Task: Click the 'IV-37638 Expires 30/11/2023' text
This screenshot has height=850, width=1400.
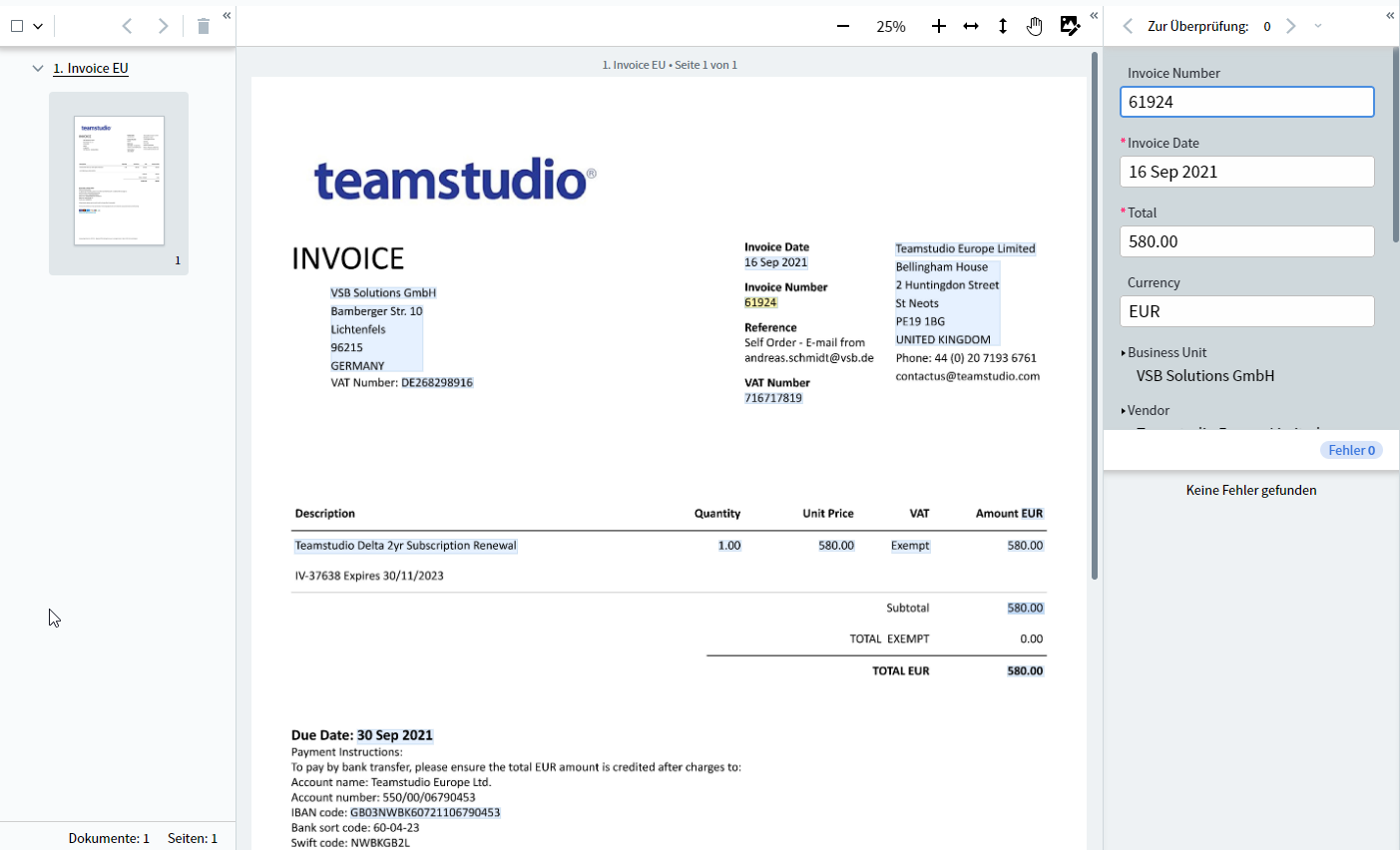Action: coord(369,576)
